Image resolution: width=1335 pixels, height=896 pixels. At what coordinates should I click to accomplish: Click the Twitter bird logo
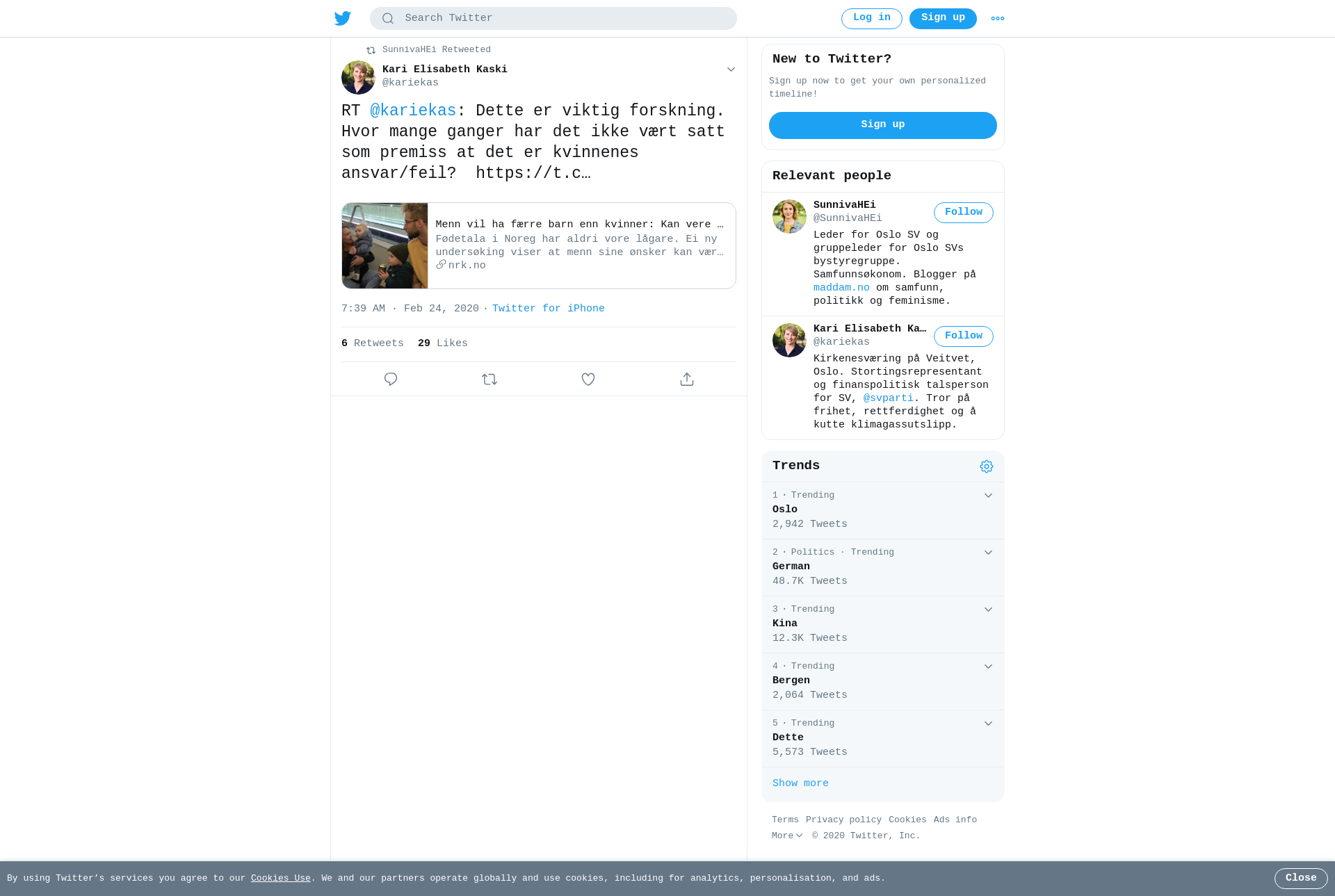pos(342,18)
